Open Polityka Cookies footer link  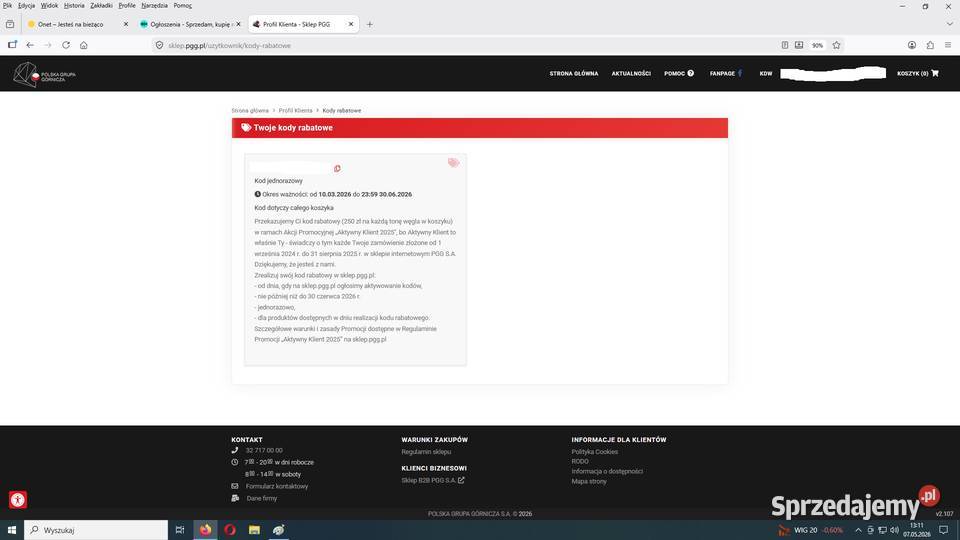(x=594, y=452)
